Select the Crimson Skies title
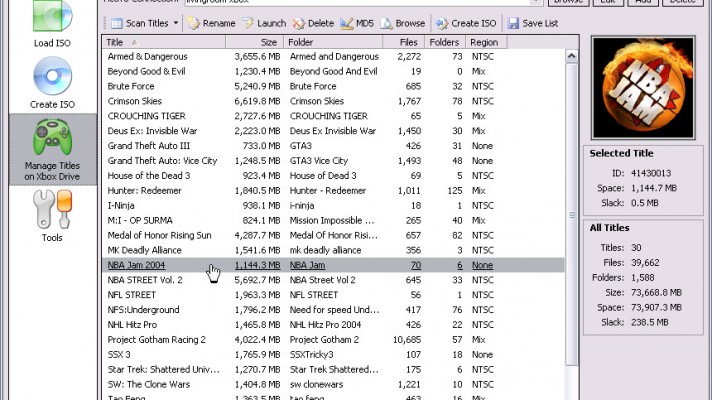This screenshot has height=400, width=712. [x=134, y=101]
